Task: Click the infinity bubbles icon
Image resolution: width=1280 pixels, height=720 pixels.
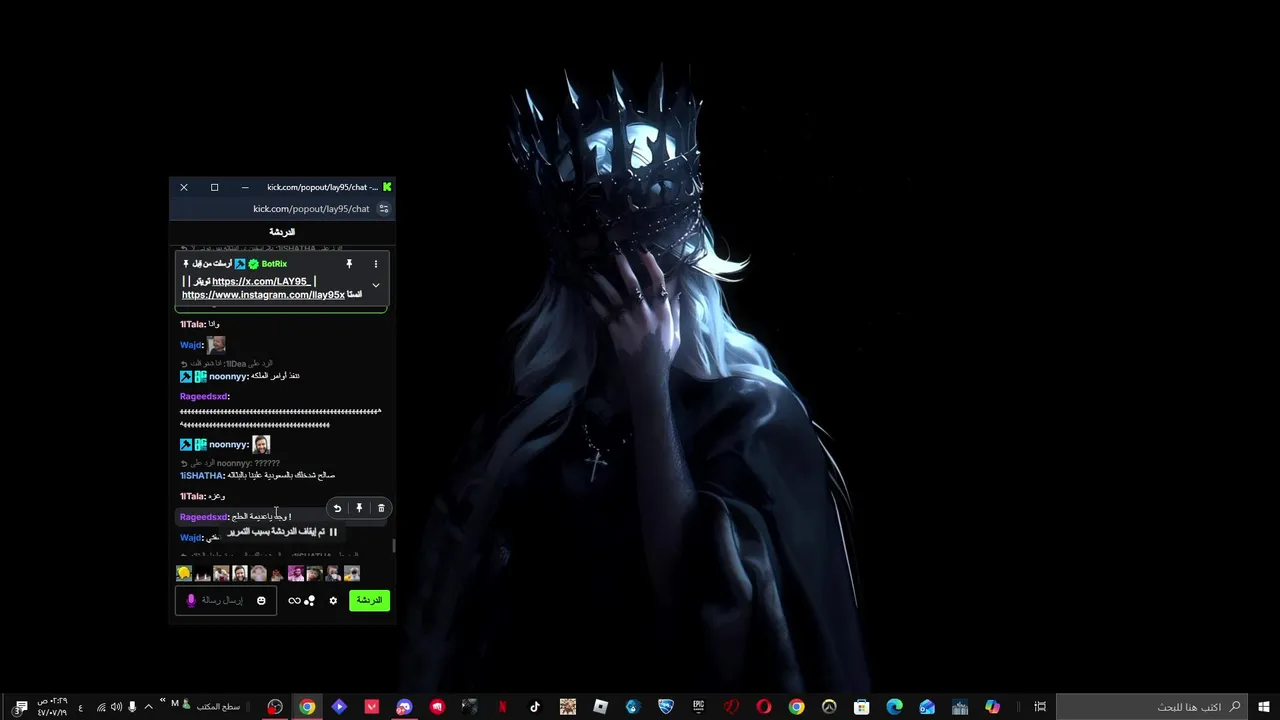Action: (301, 600)
